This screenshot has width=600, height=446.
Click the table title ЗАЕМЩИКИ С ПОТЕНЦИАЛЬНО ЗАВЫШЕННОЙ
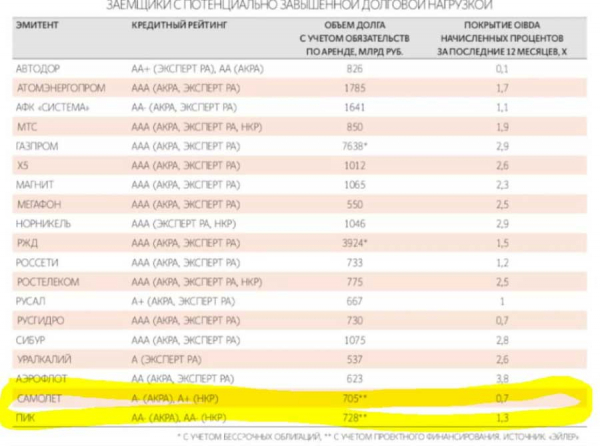point(300,5)
